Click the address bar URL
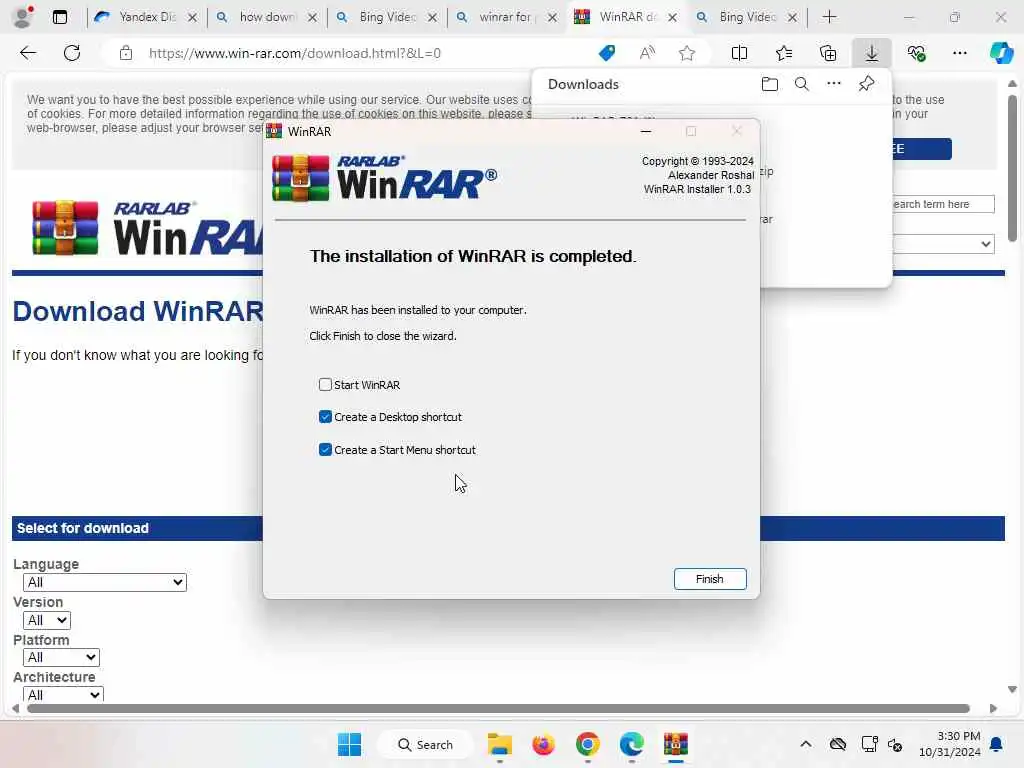Screen dimensions: 1024x768 pyautogui.click(x=295, y=53)
